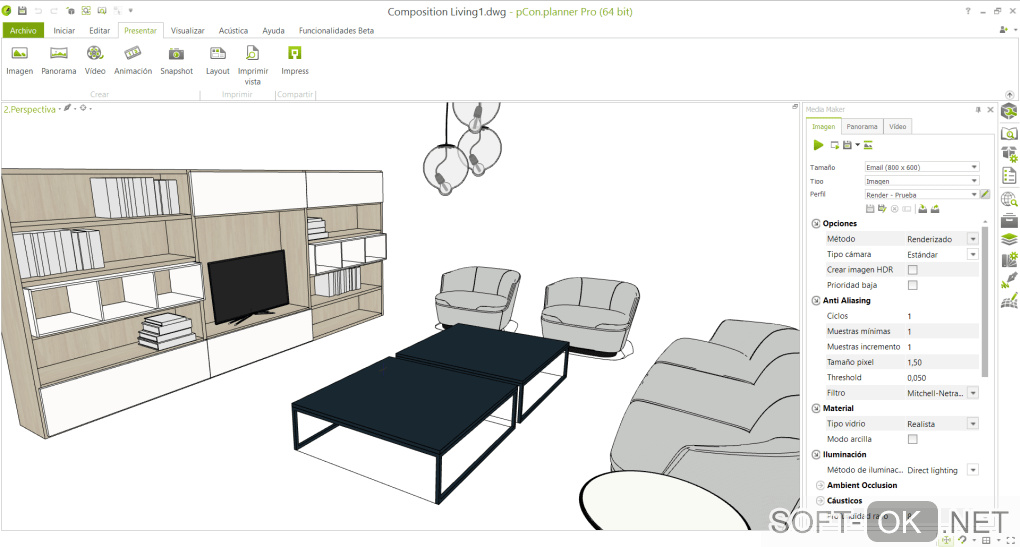The image size is (1020, 547).
Task: Open the Tamaño dropdown
Action: (921, 167)
